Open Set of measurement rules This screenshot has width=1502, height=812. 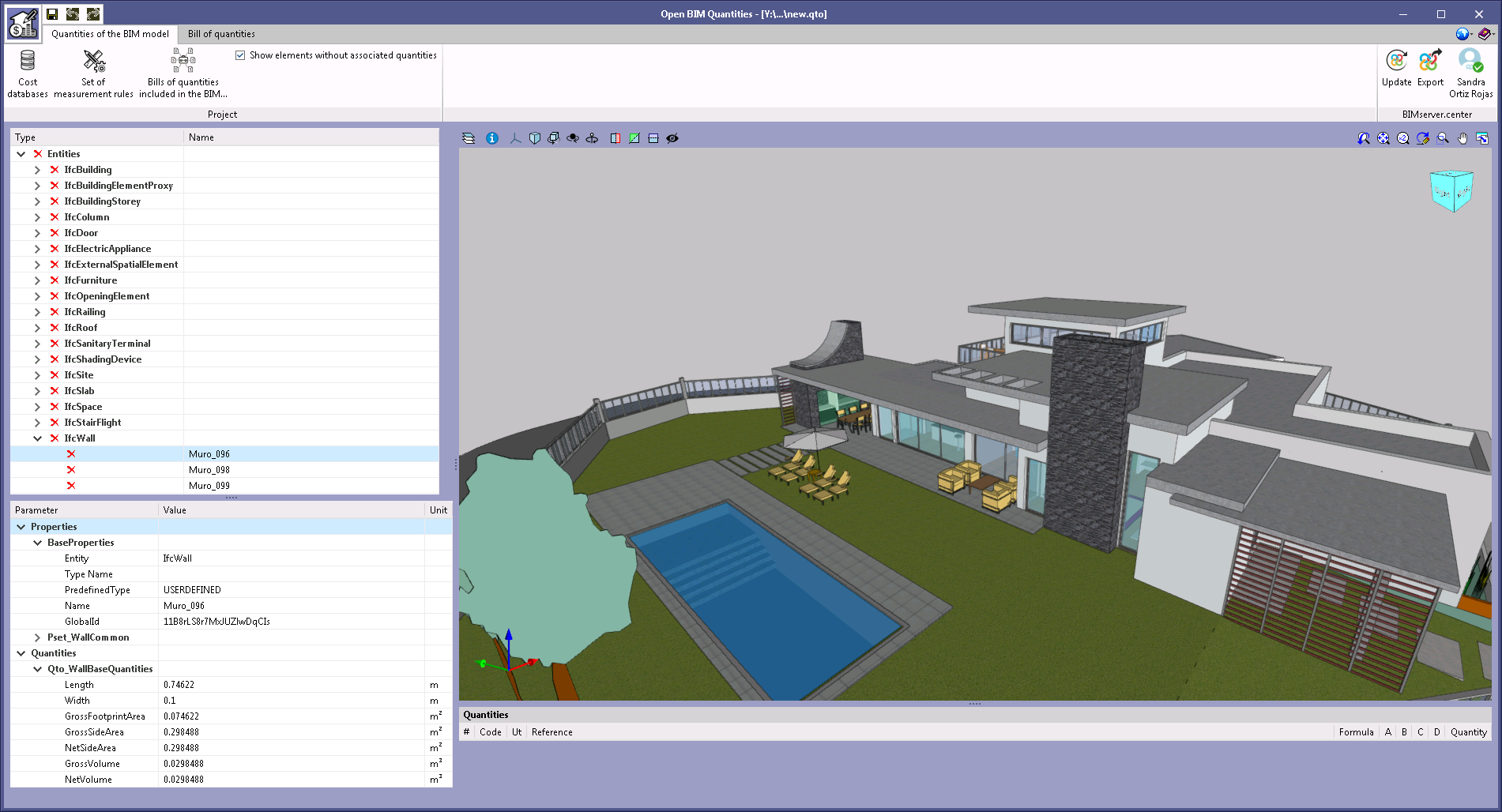click(93, 73)
